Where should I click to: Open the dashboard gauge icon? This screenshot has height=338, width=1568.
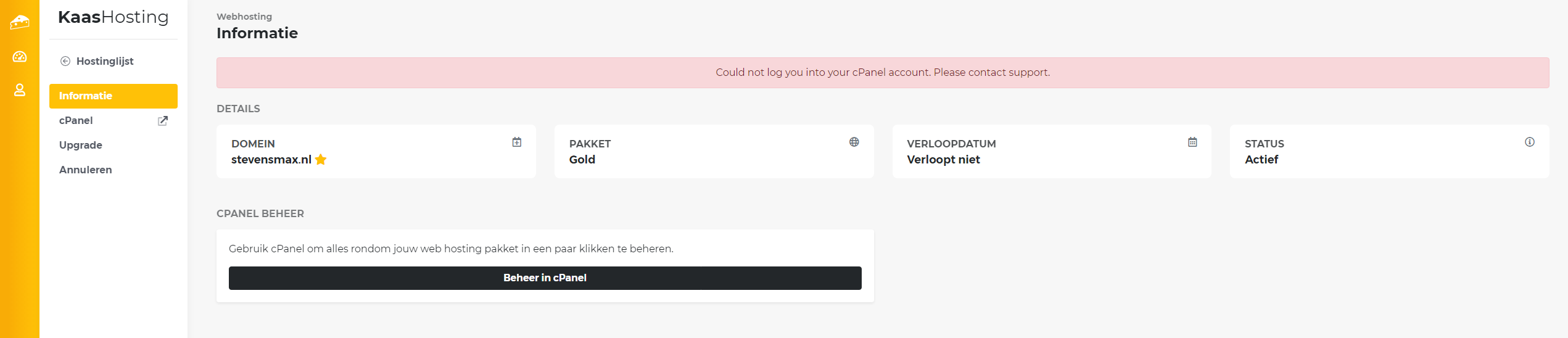20,57
